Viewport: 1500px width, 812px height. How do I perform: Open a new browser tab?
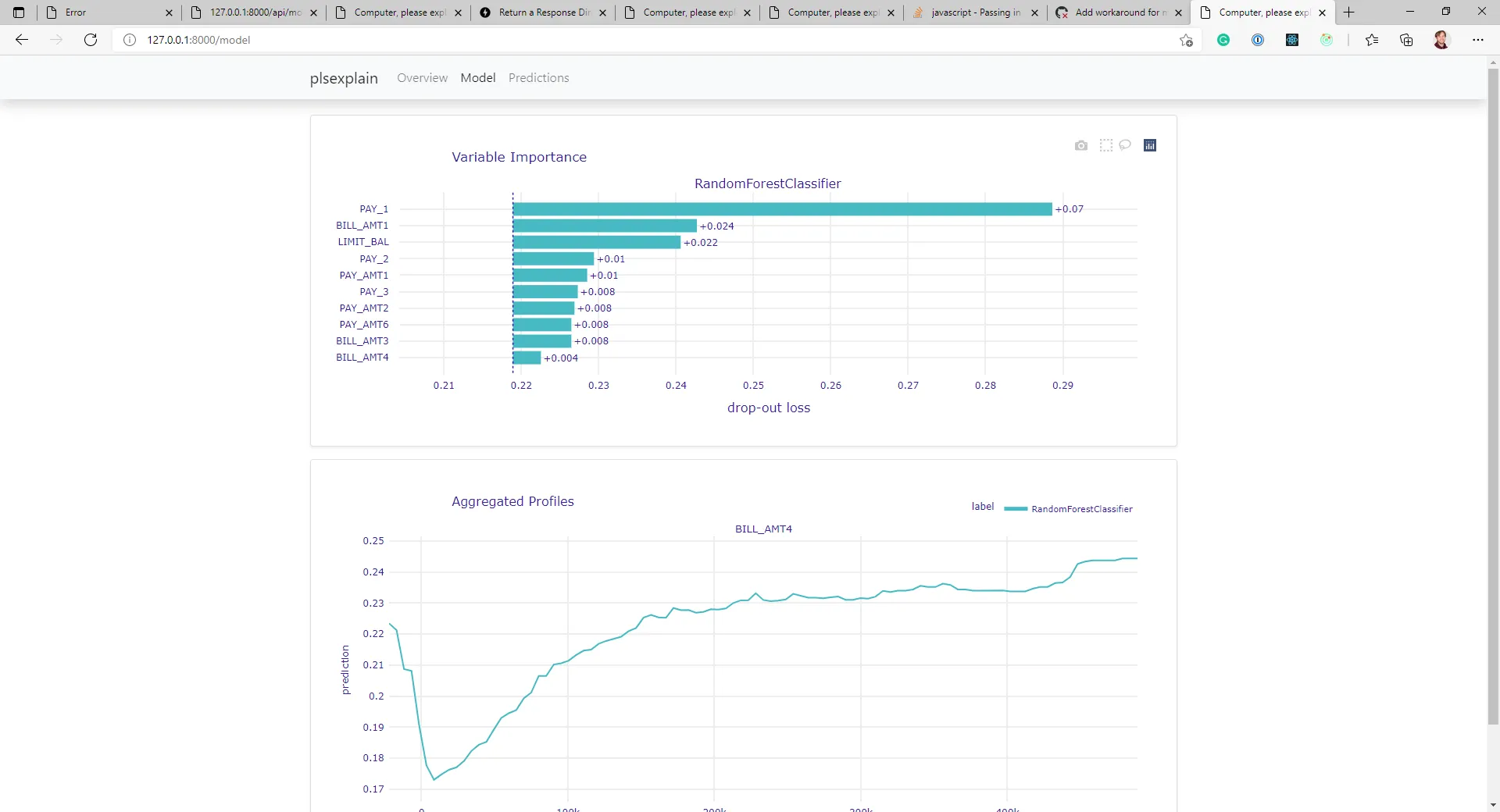1349,12
